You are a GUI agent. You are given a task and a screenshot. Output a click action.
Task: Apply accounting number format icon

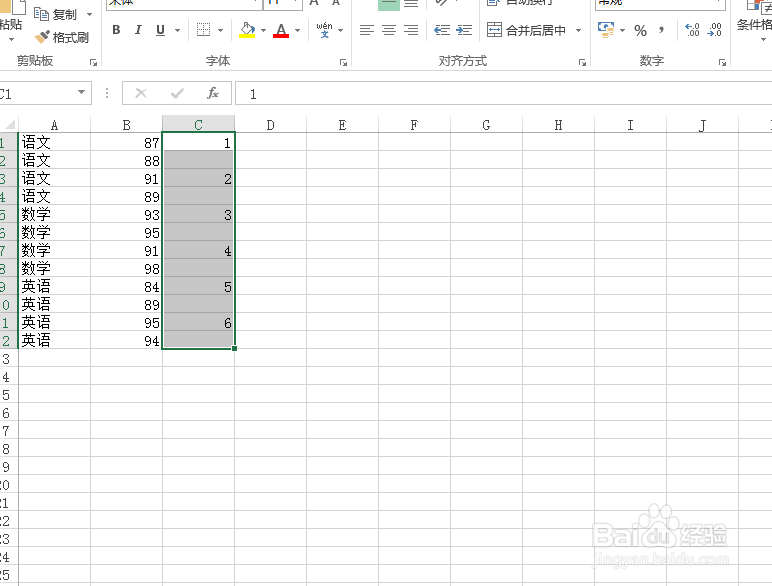[606, 30]
